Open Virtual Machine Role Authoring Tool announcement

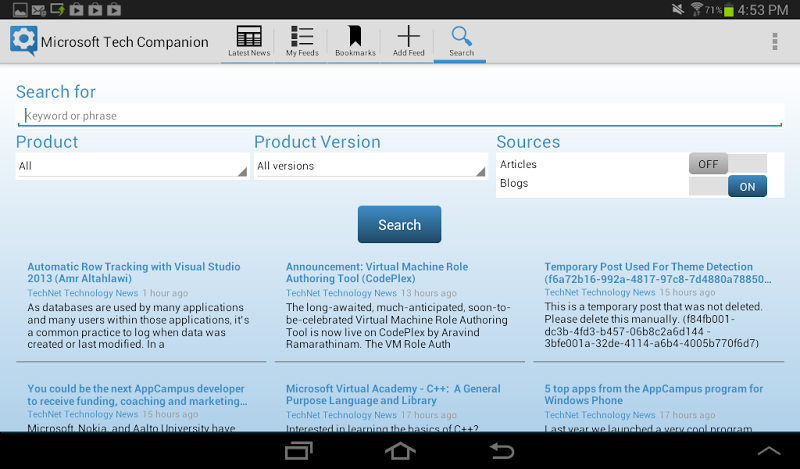pyautogui.click(x=377, y=273)
